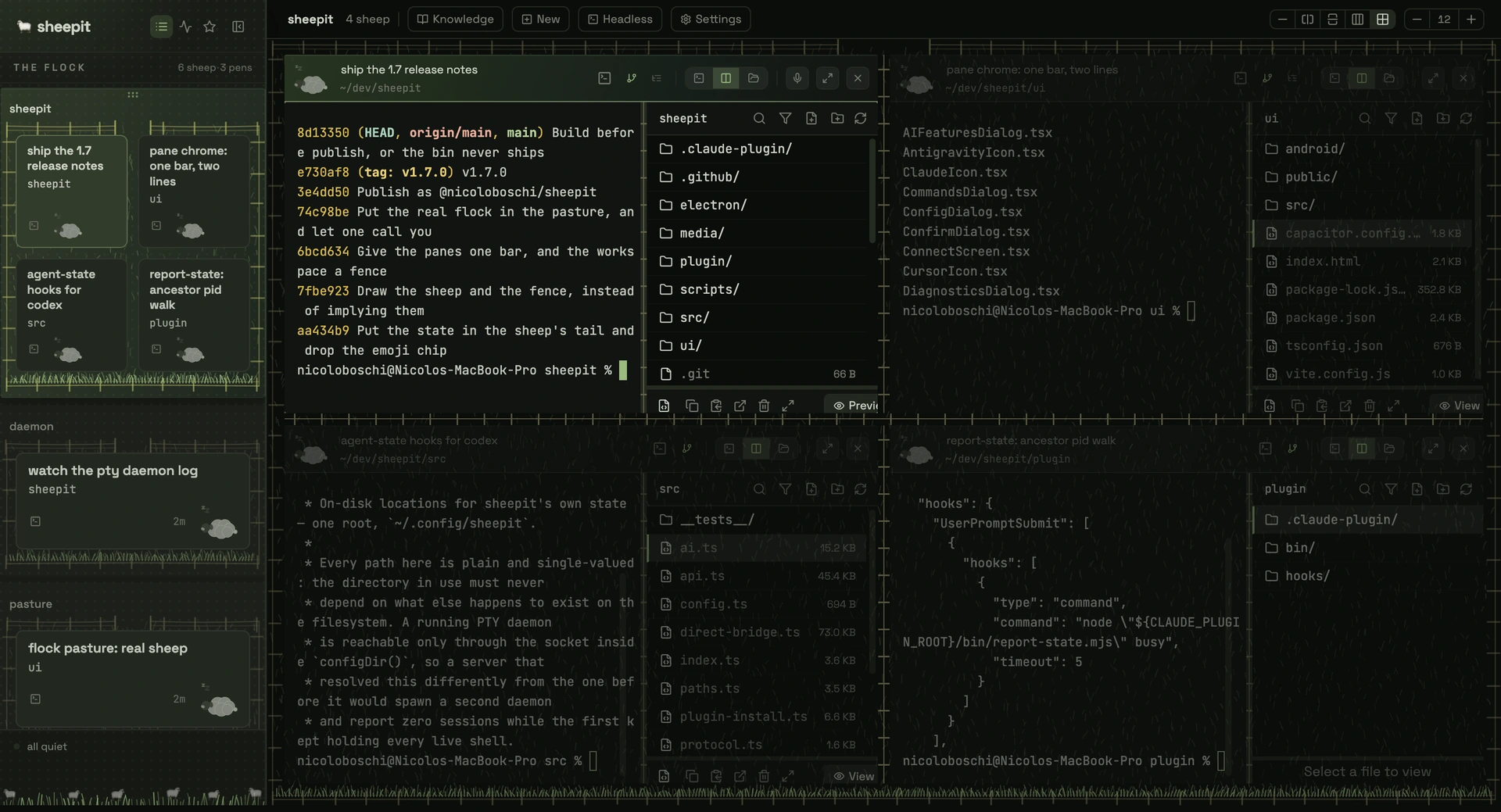Expand the 'ship the 1.7 release notes' pane to fullscreen
1501x812 pixels.
coord(827,78)
